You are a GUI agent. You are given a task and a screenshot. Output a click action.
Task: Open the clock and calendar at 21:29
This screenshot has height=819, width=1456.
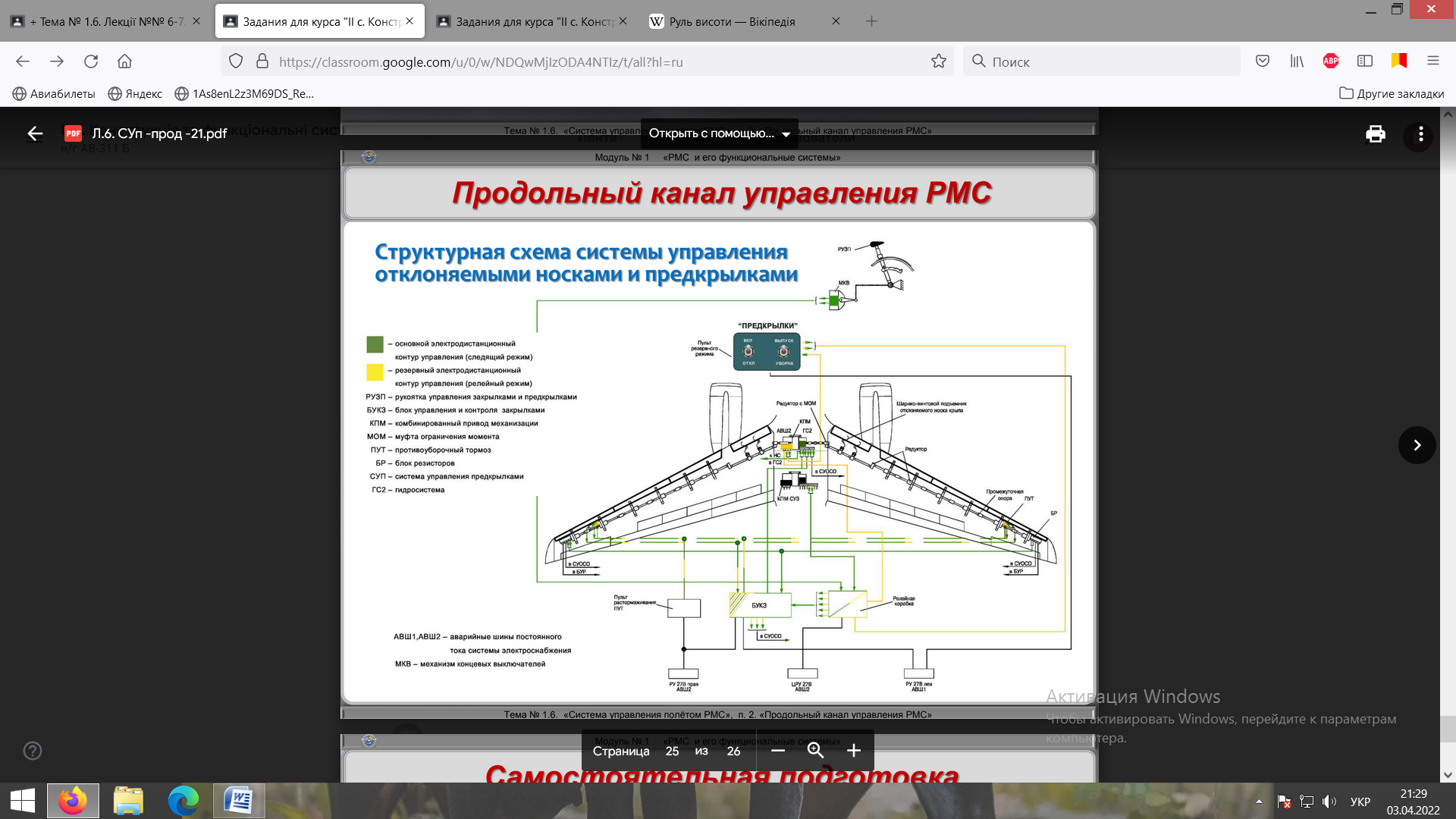pos(1413,802)
